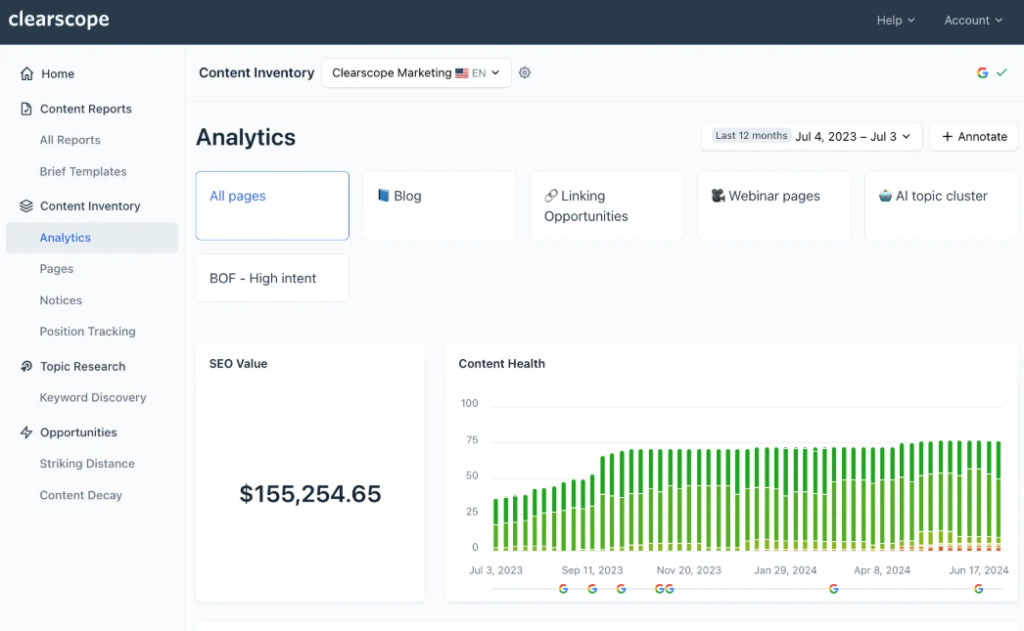The width and height of the screenshot is (1024, 631).
Task: Click the Content Reports document icon
Action: 26,108
